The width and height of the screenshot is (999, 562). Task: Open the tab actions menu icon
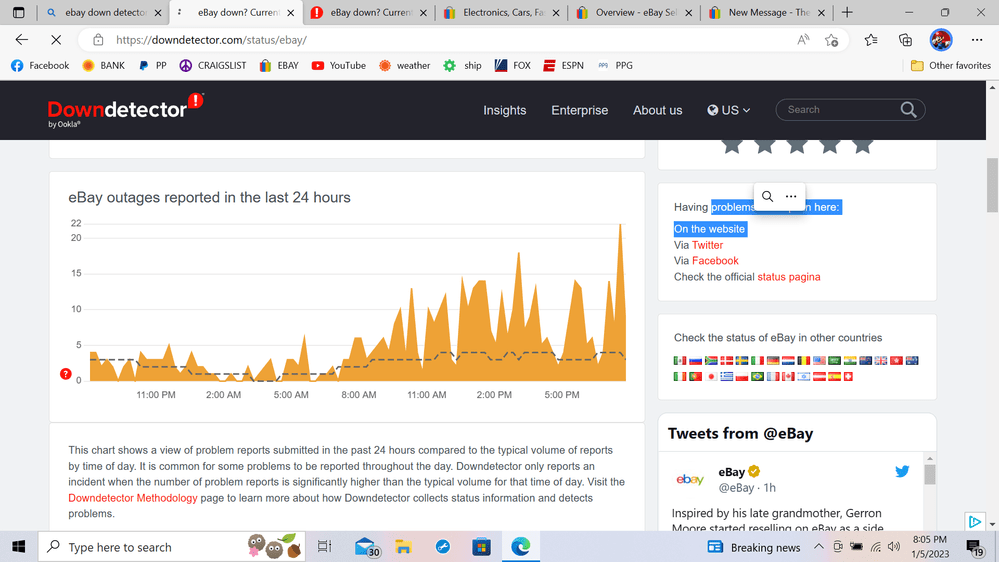coord(18,12)
